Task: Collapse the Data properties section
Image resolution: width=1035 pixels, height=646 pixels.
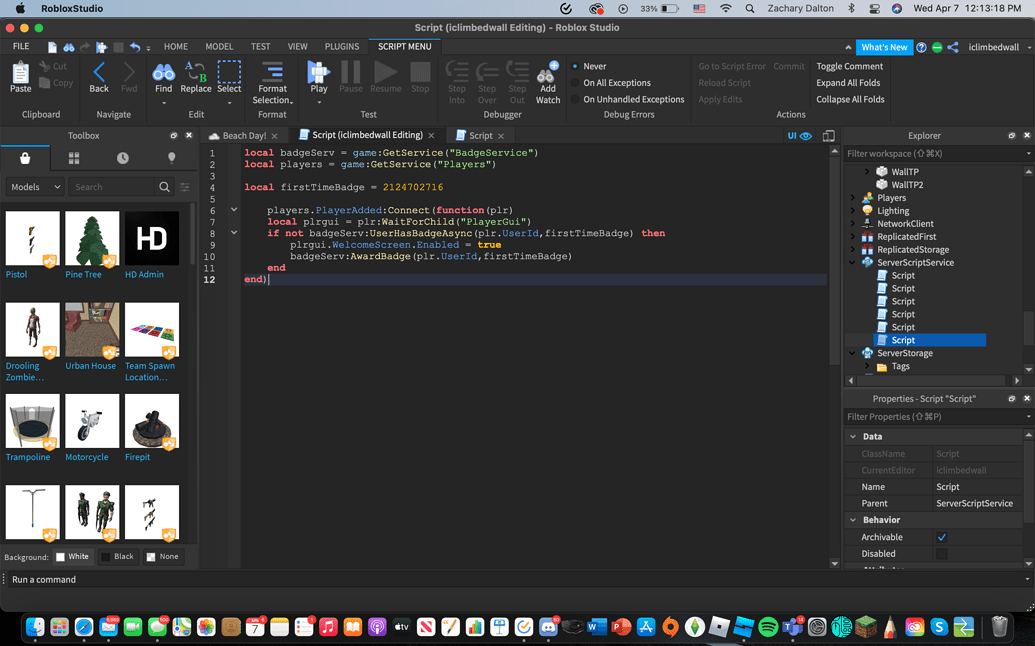Action: pos(853,436)
